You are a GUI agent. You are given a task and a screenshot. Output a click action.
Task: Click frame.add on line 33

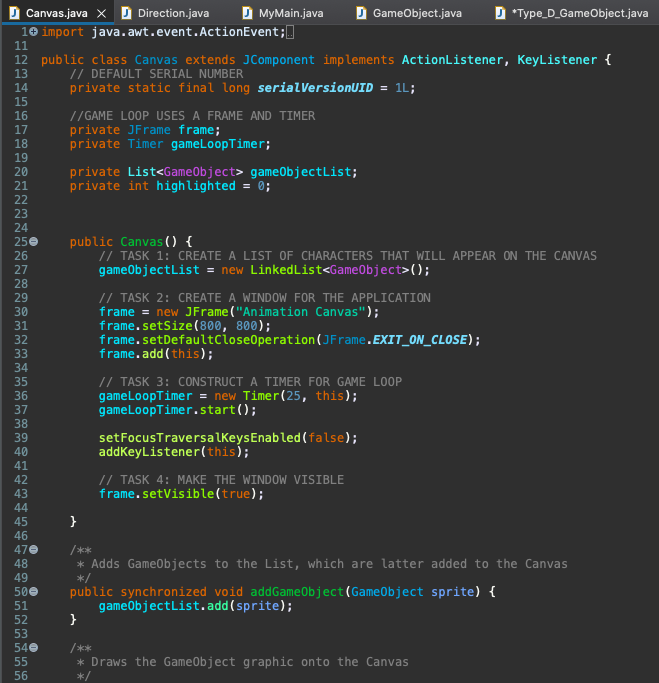(131, 354)
